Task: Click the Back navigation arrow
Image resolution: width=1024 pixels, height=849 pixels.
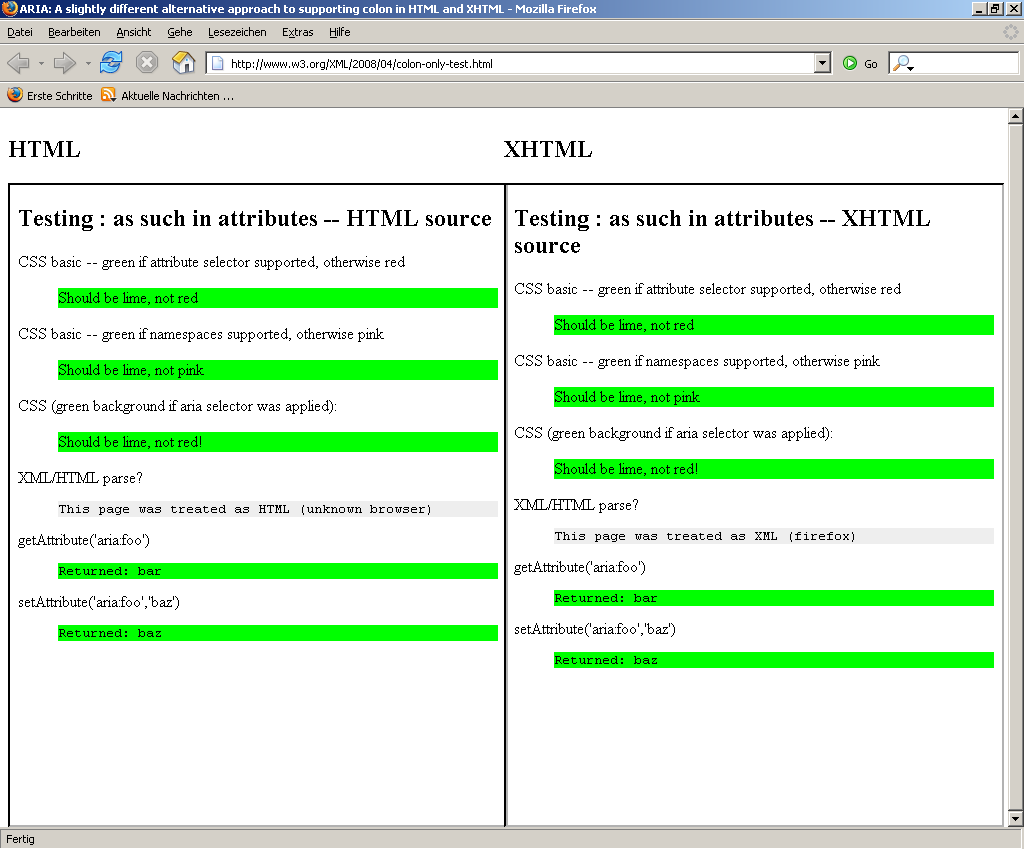Action: [x=18, y=63]
